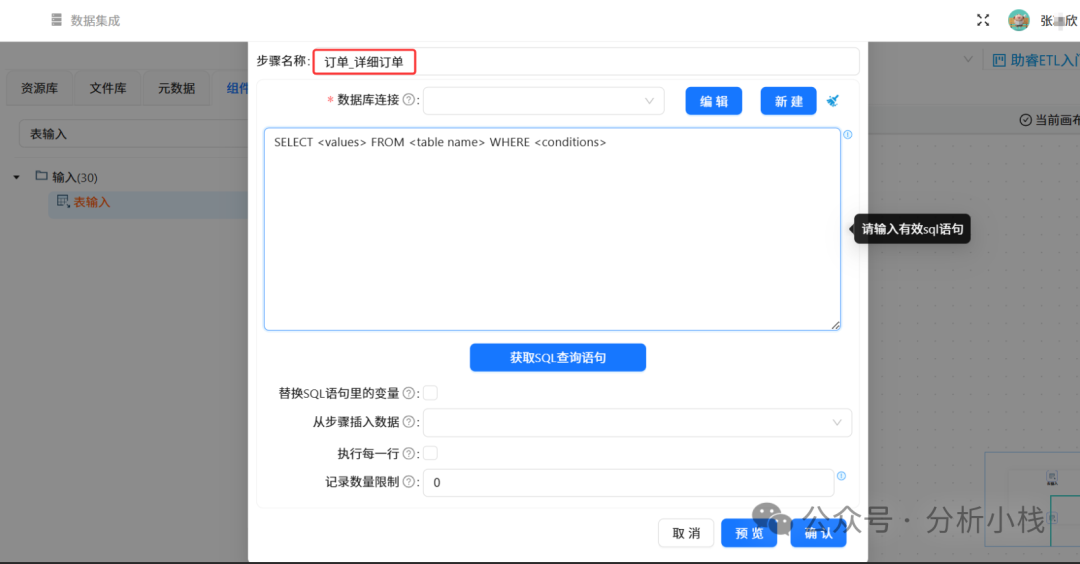Switch to 文件库 tab
The width and height of the screenshot is (1080, 564).
click(107, 88)
